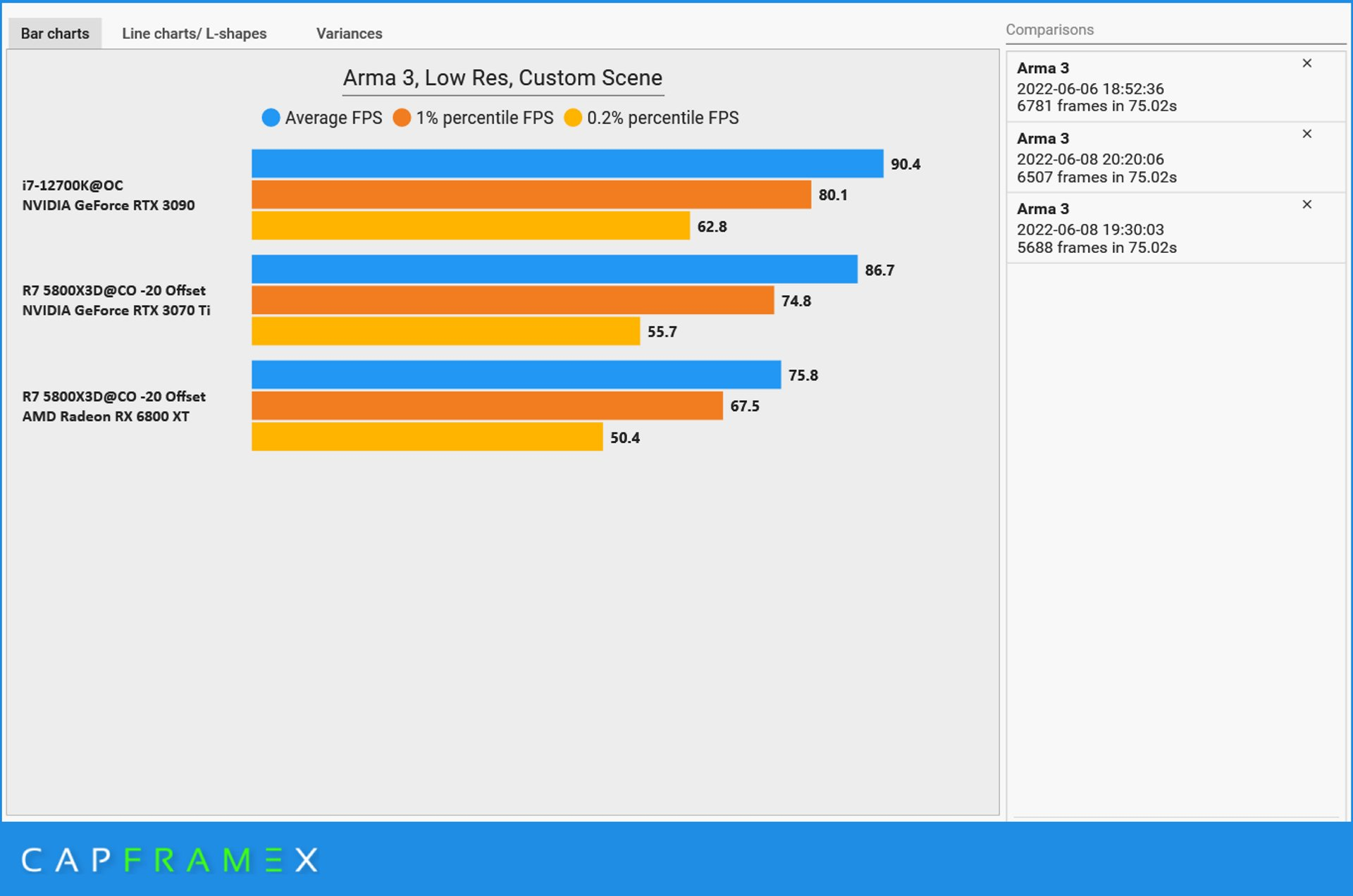Viewport: 1353px width, 896px height.
Task: Click the CapFrameX logo
Action: click(169, 860)
